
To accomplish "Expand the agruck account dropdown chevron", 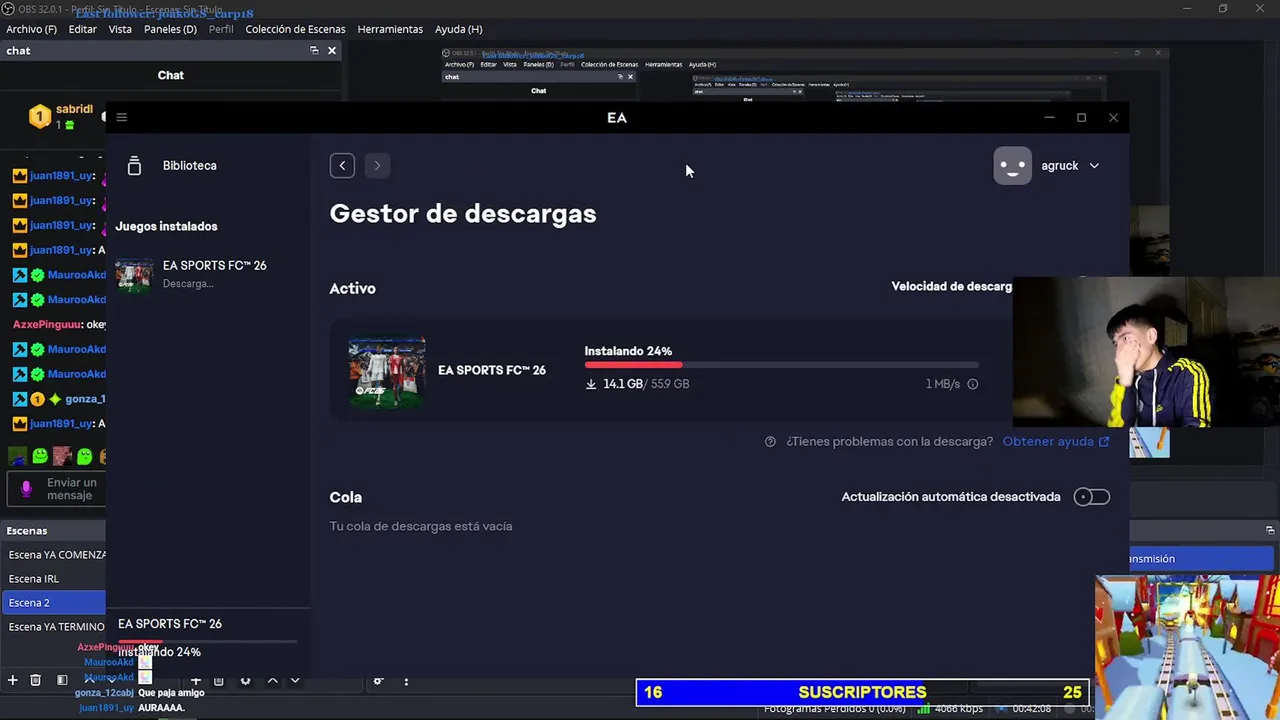I will click(1094, 166).
